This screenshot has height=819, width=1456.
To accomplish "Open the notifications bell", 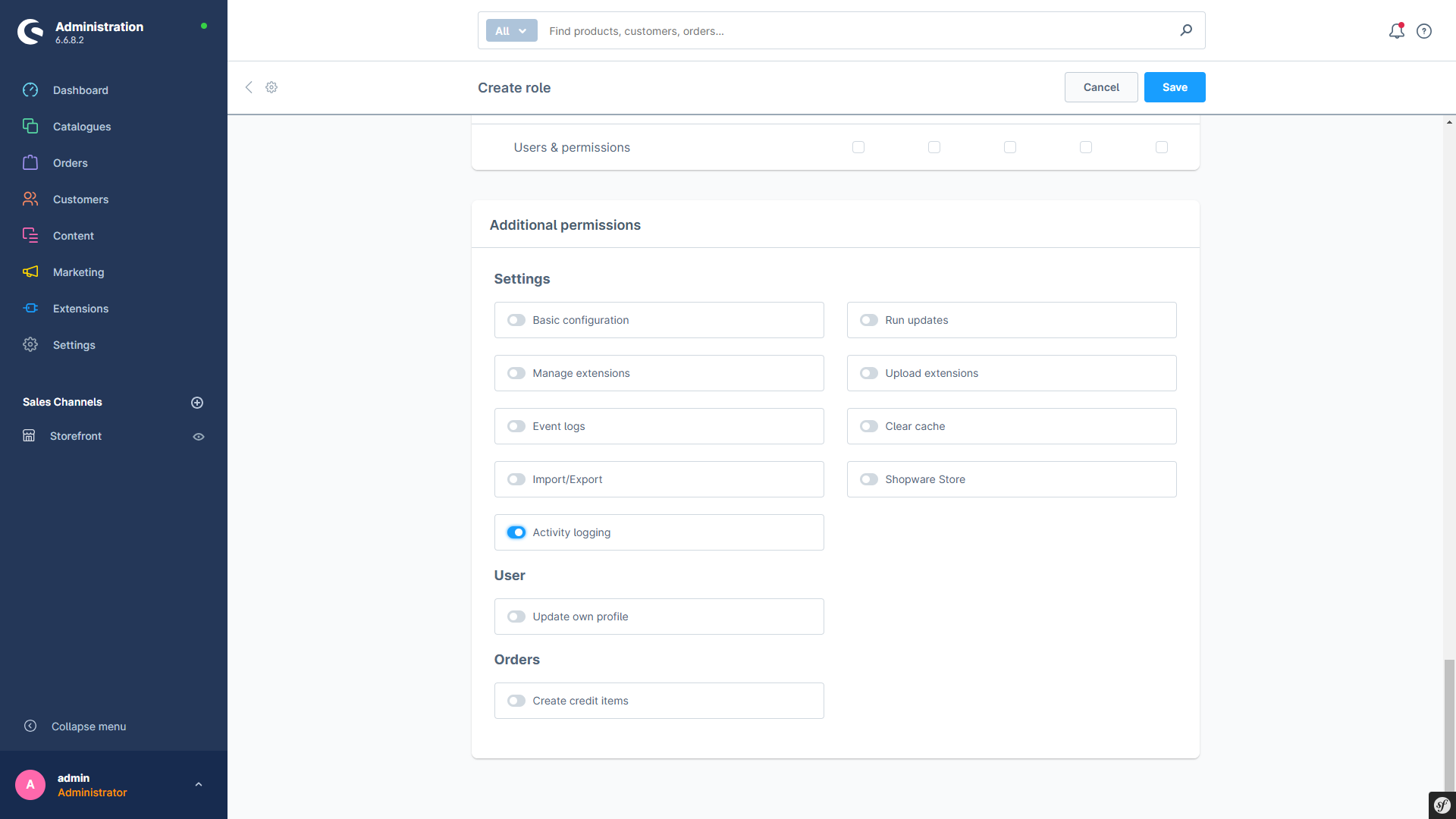I will 1397,31.
